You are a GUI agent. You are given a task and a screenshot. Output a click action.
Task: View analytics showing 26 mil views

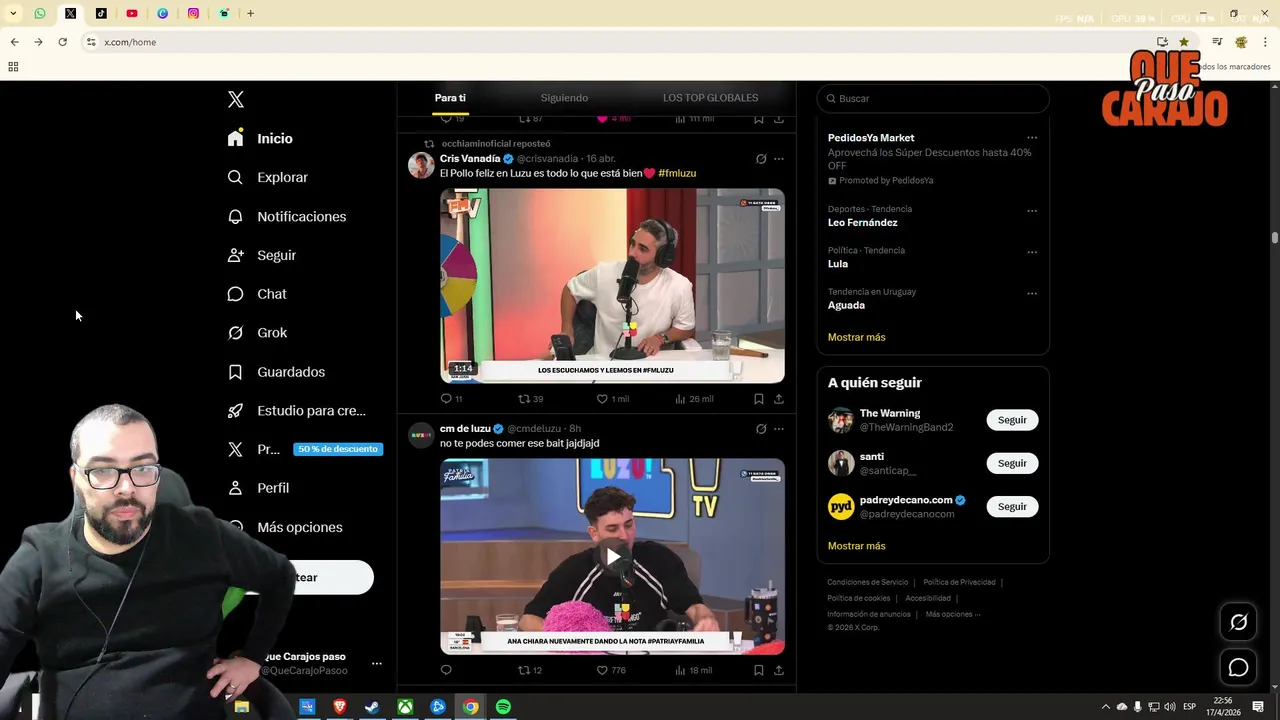tap(694, 399)
